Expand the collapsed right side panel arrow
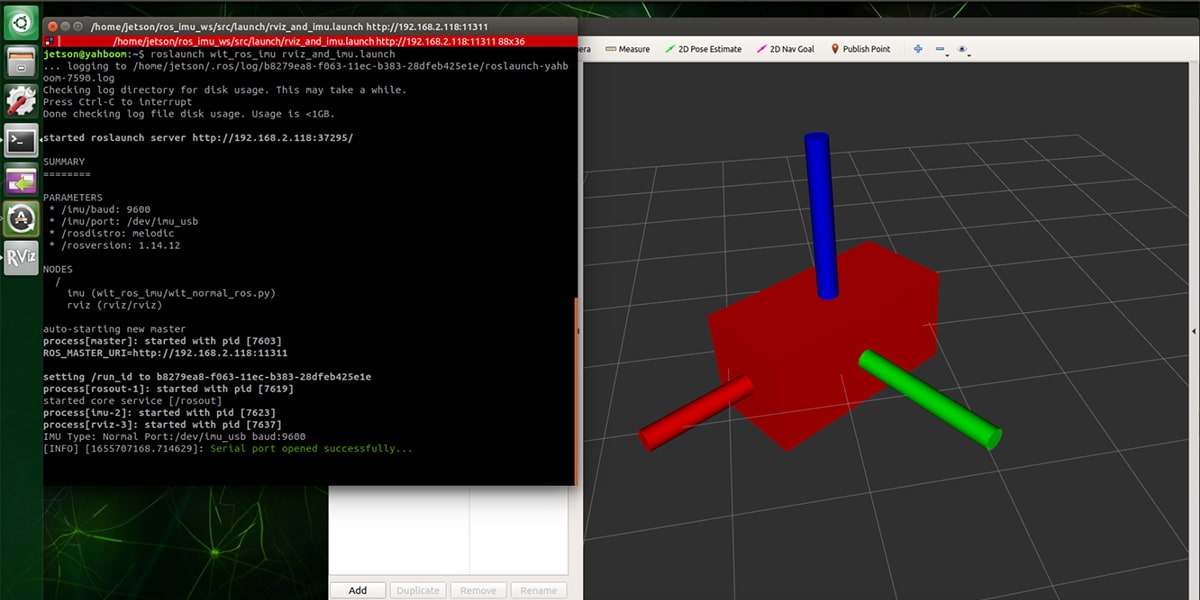 (x=1195, y=331)
